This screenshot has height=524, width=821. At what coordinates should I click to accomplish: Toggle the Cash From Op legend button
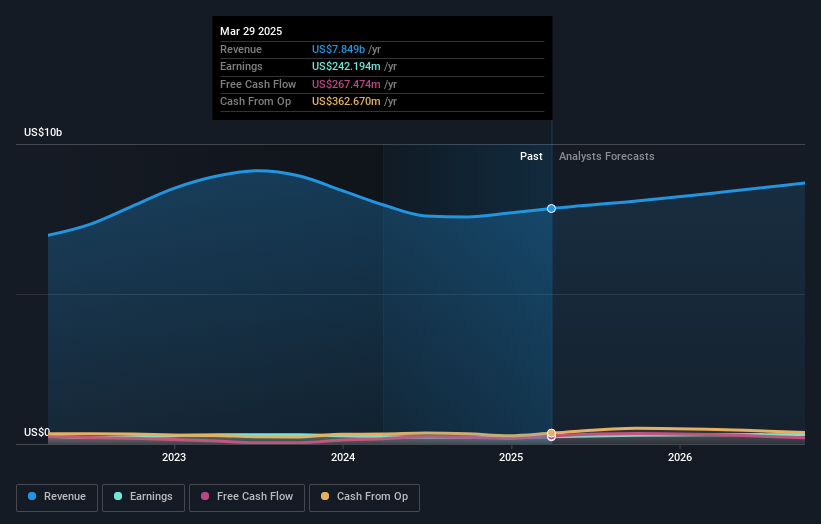pos(364,497)
